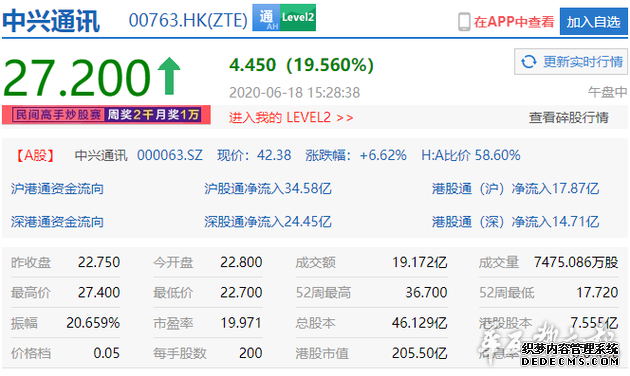Click 成交额 value 19.172亿

coord(419,263)
